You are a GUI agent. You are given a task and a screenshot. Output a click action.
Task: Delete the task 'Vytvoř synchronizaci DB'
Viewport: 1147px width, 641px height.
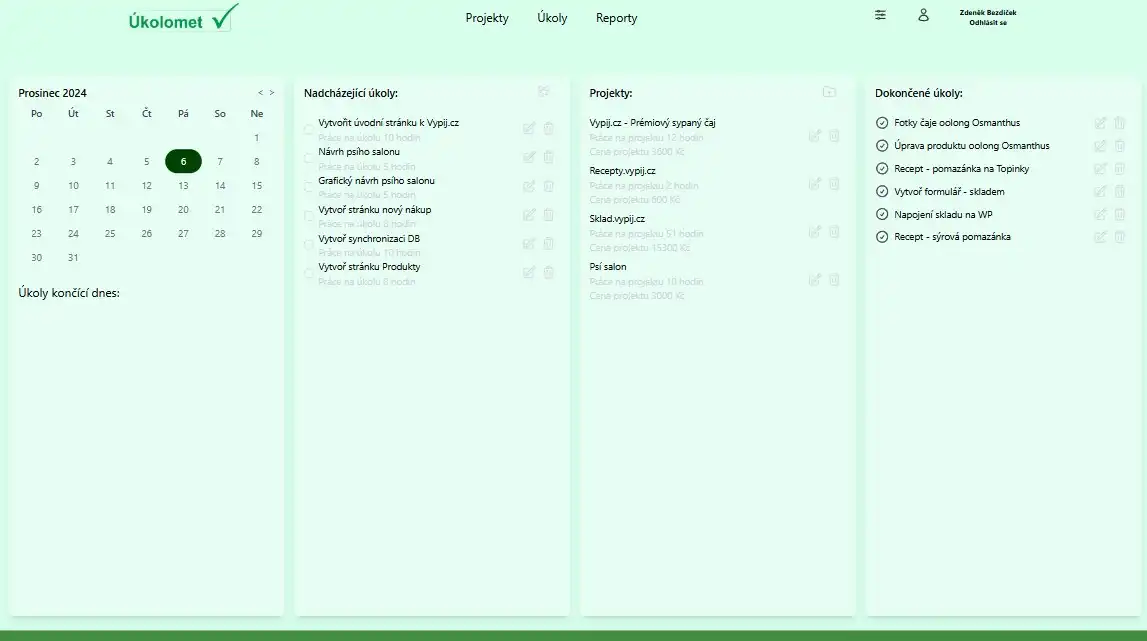548,244
